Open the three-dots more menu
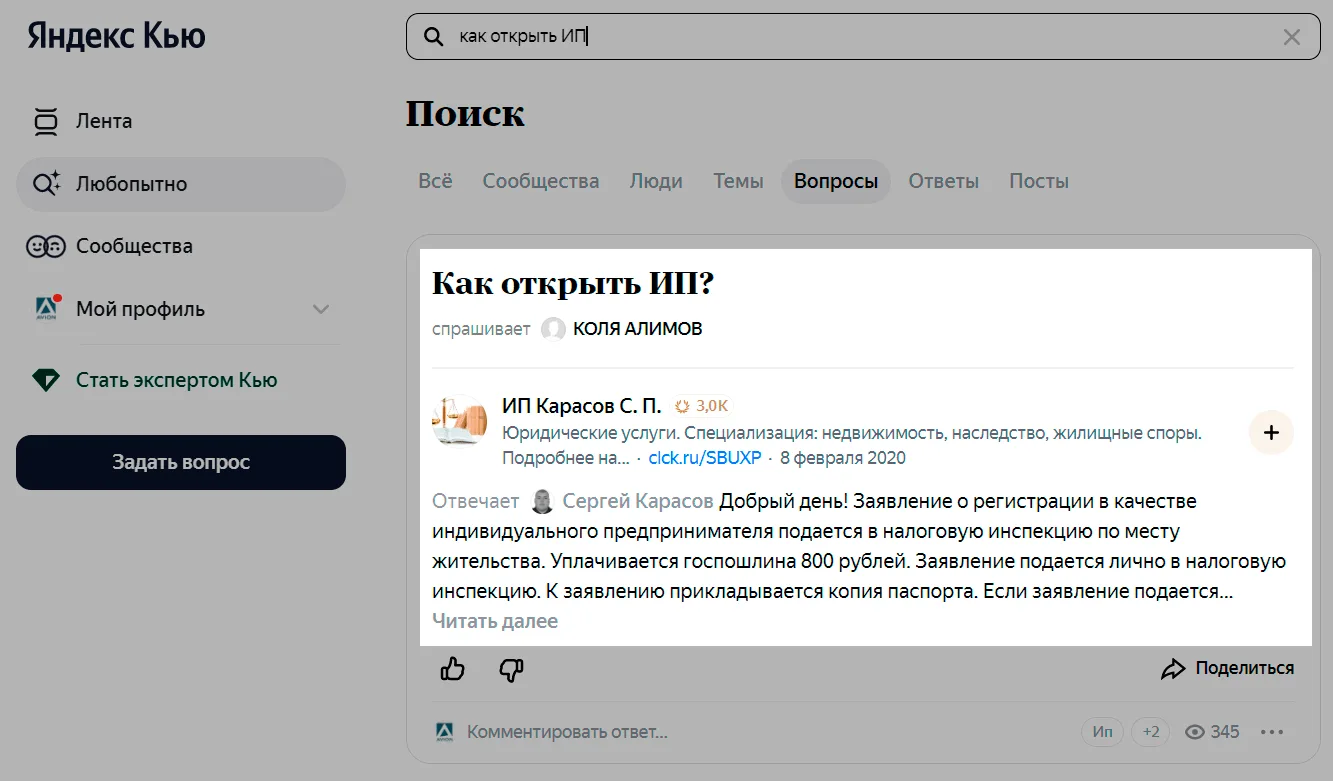This screenshot has width=1333, height=781. (x=1272, y=732)
